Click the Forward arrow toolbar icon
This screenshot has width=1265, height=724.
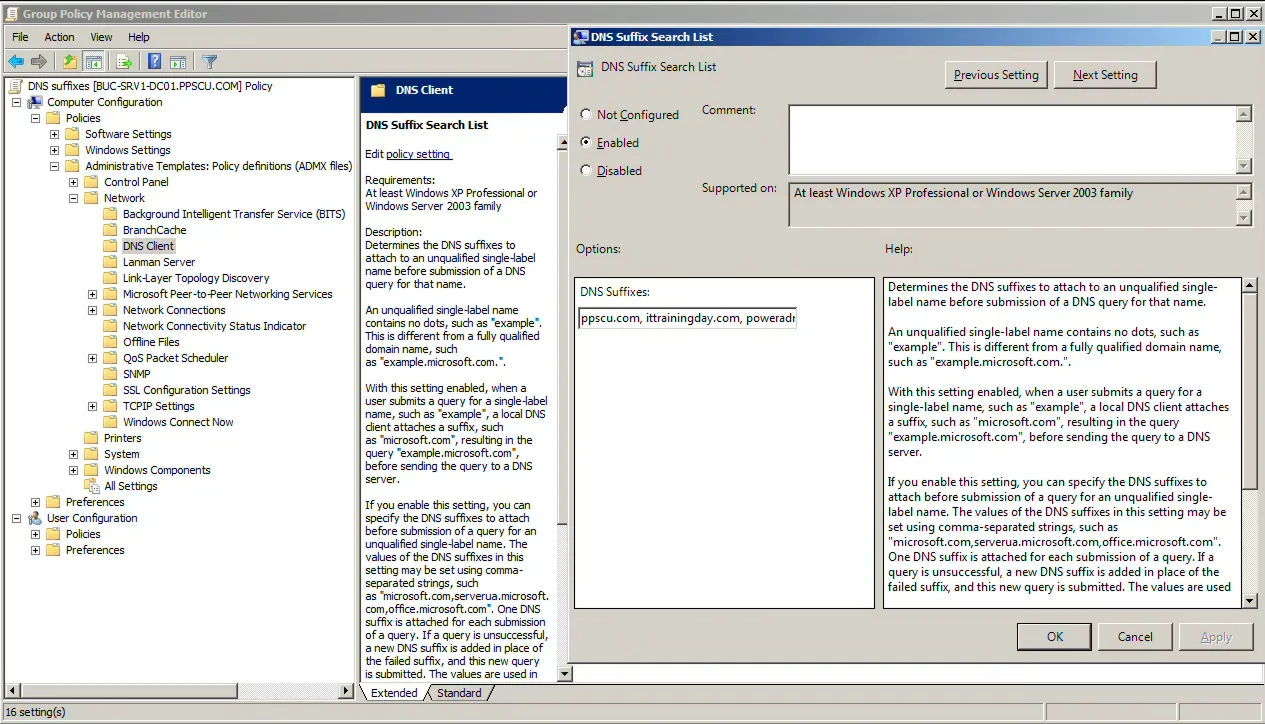pyautogui.click(x=39, y=61)
